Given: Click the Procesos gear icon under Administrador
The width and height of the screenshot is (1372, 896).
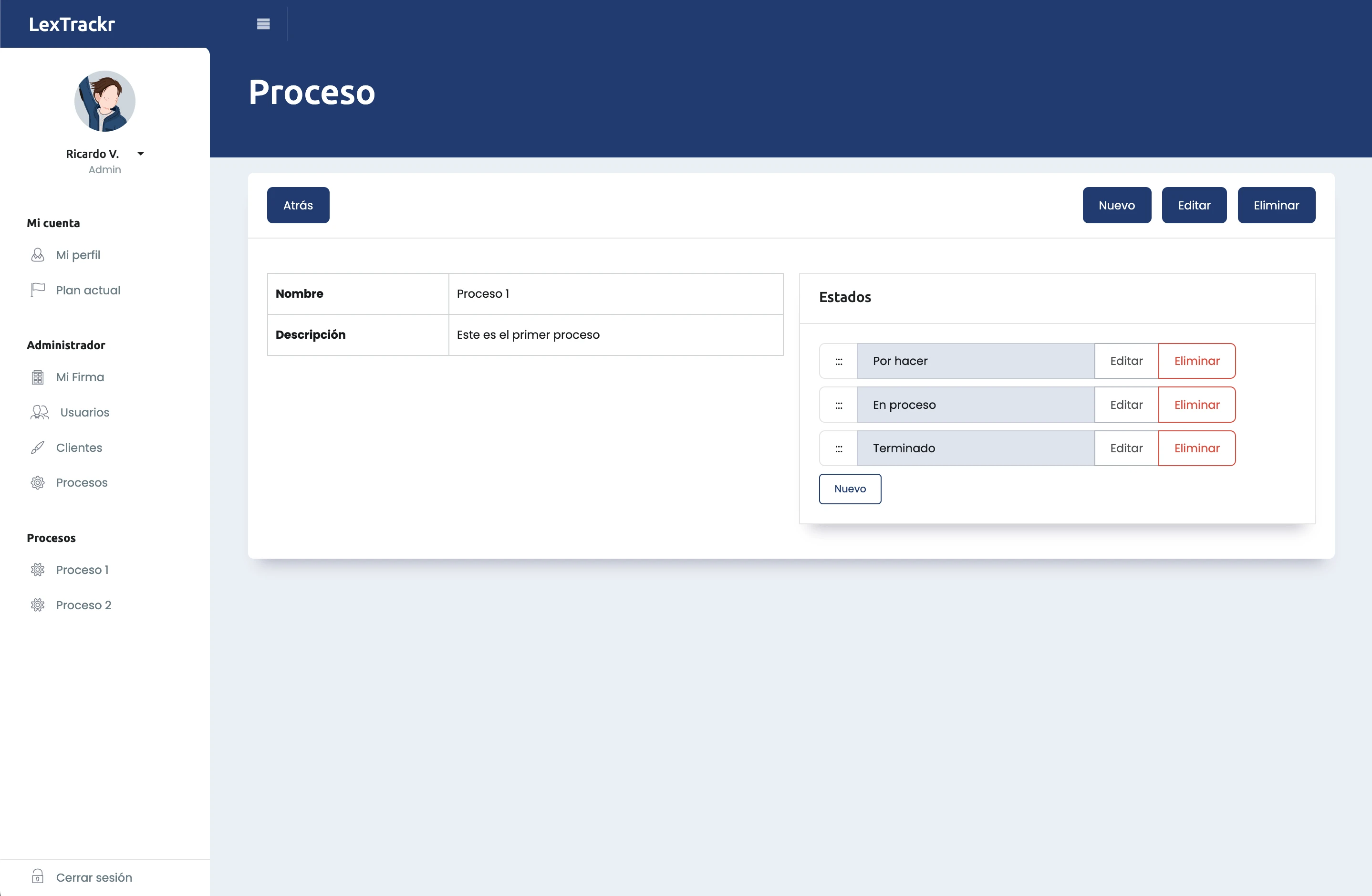Looking at the screenshot, I should click(x=38, y=483).
